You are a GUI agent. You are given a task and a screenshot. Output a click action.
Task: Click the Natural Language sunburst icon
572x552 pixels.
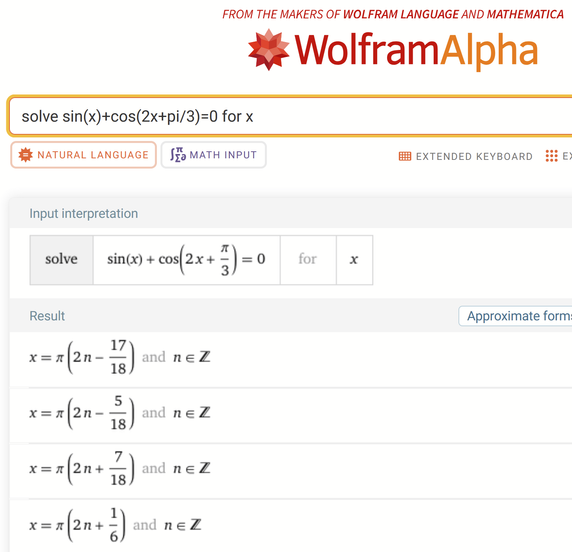26,155
